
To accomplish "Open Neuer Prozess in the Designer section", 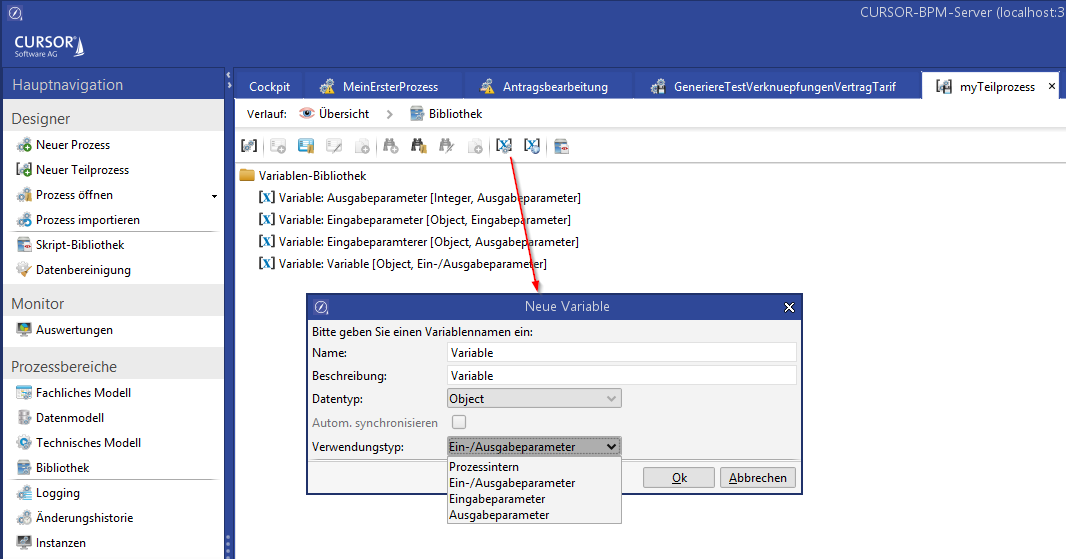I will tap(72, 145).
